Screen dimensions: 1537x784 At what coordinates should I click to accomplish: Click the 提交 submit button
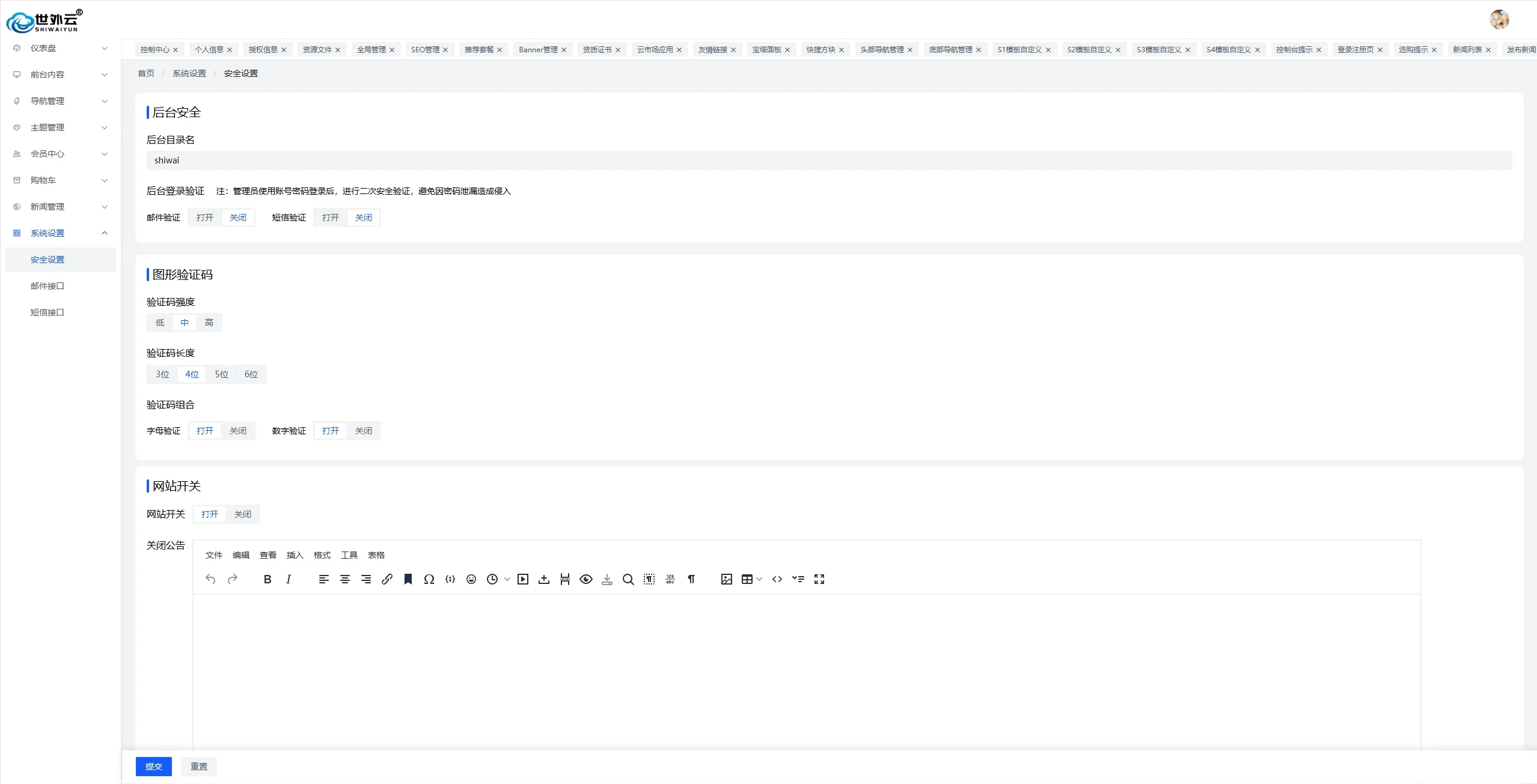click(154, 767)
